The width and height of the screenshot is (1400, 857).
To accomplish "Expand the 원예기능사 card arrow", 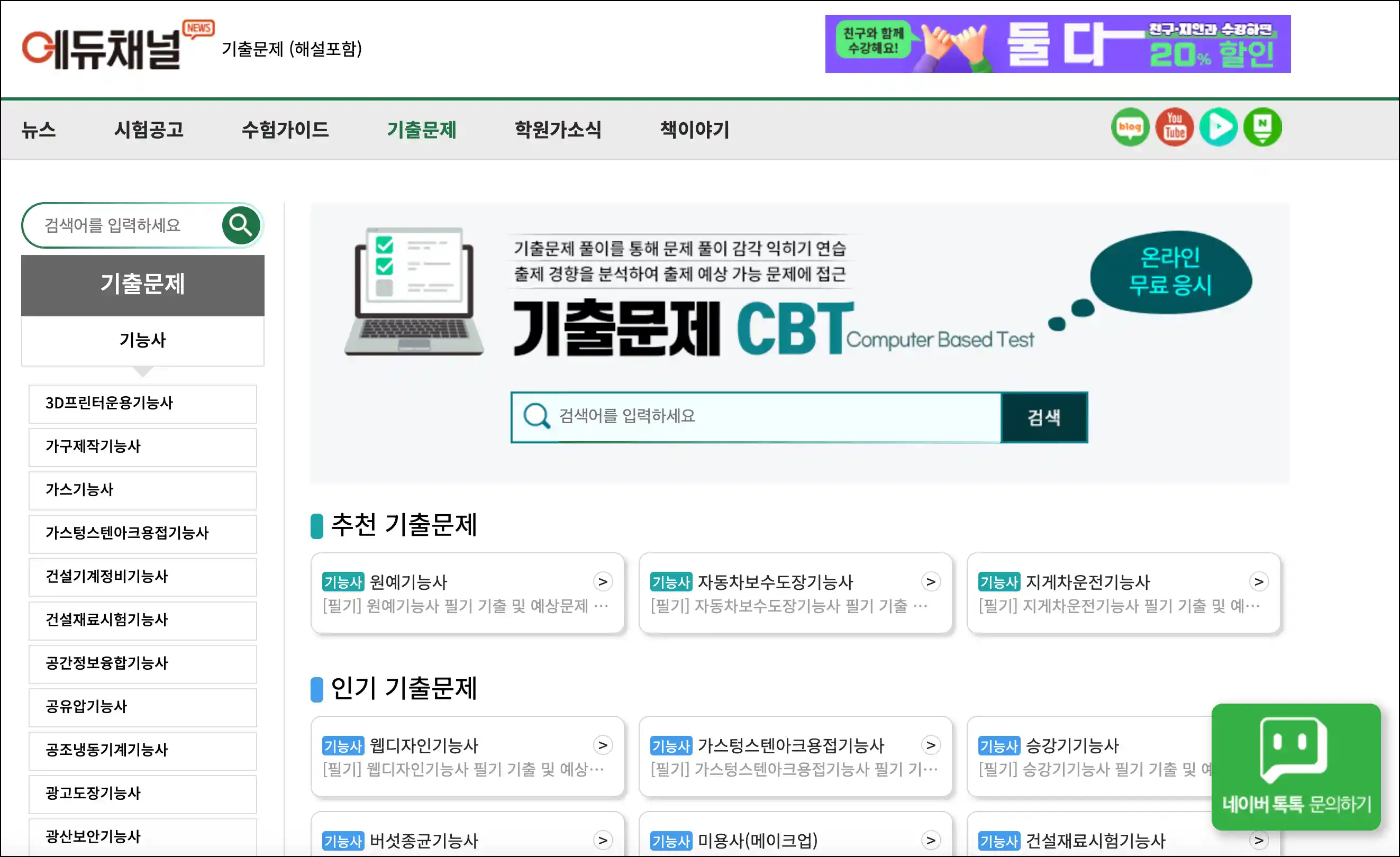I will point(602,581).
